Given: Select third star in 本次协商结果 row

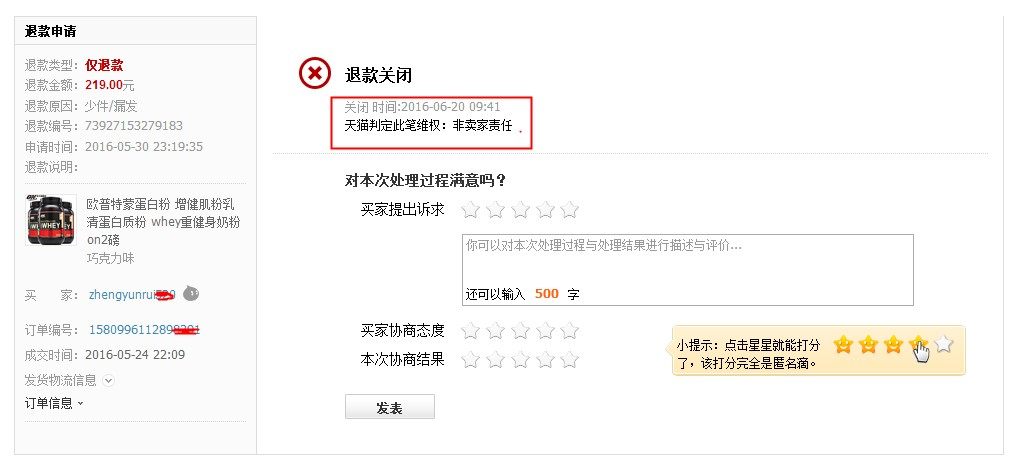Looking at the screenshot, I should pyautogui.click(x=520, y=359).
